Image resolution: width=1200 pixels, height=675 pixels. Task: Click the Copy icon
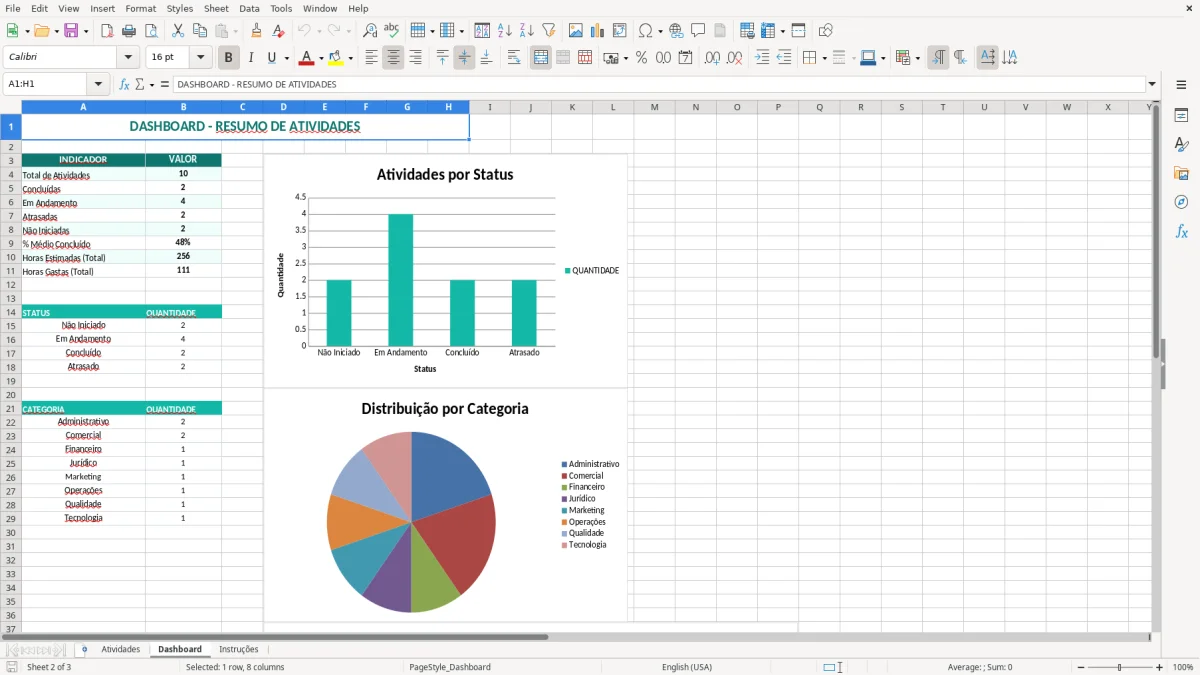tap(200, 31)
